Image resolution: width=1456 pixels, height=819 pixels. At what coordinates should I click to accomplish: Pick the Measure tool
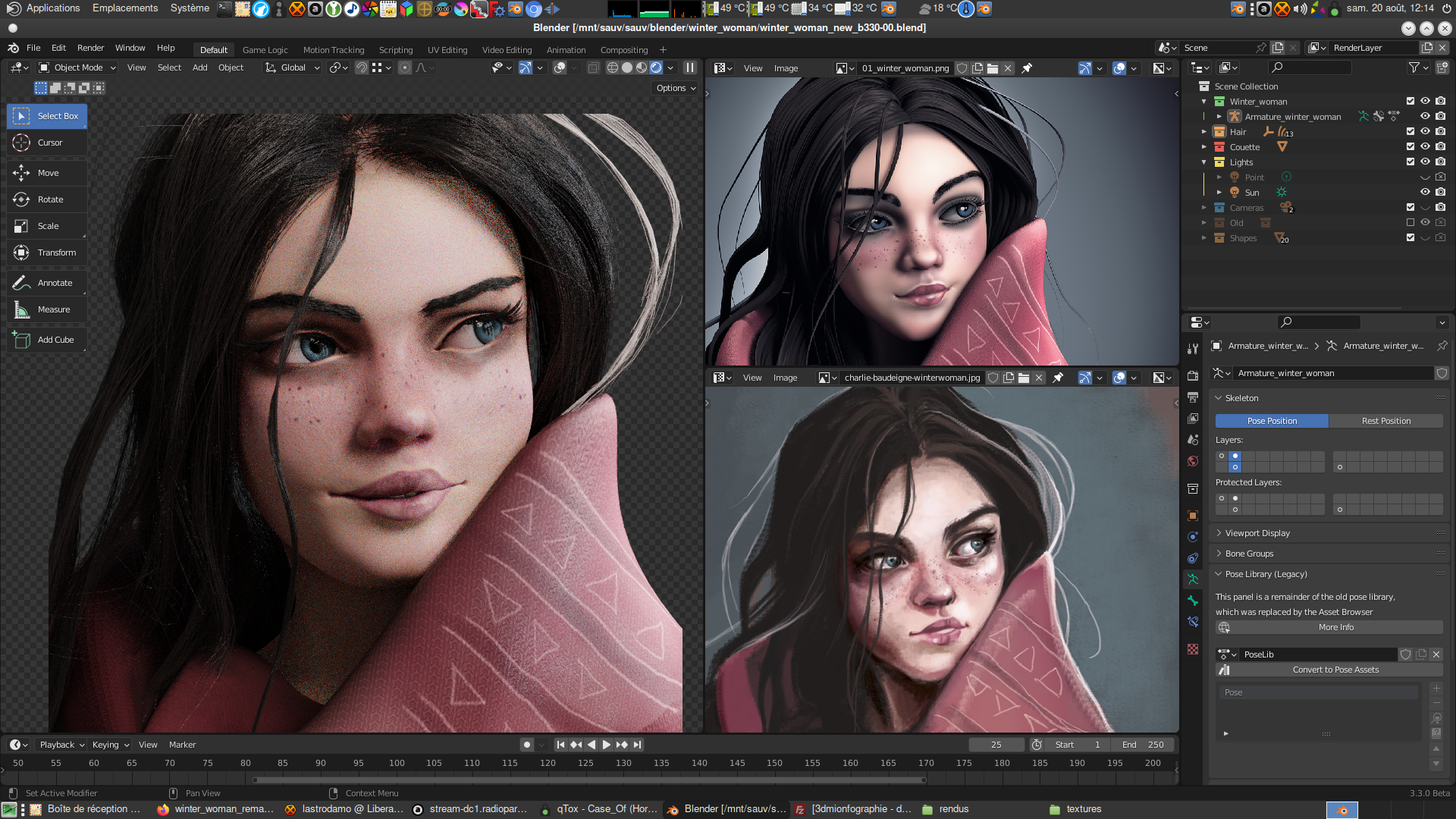[x=47, y=309]
